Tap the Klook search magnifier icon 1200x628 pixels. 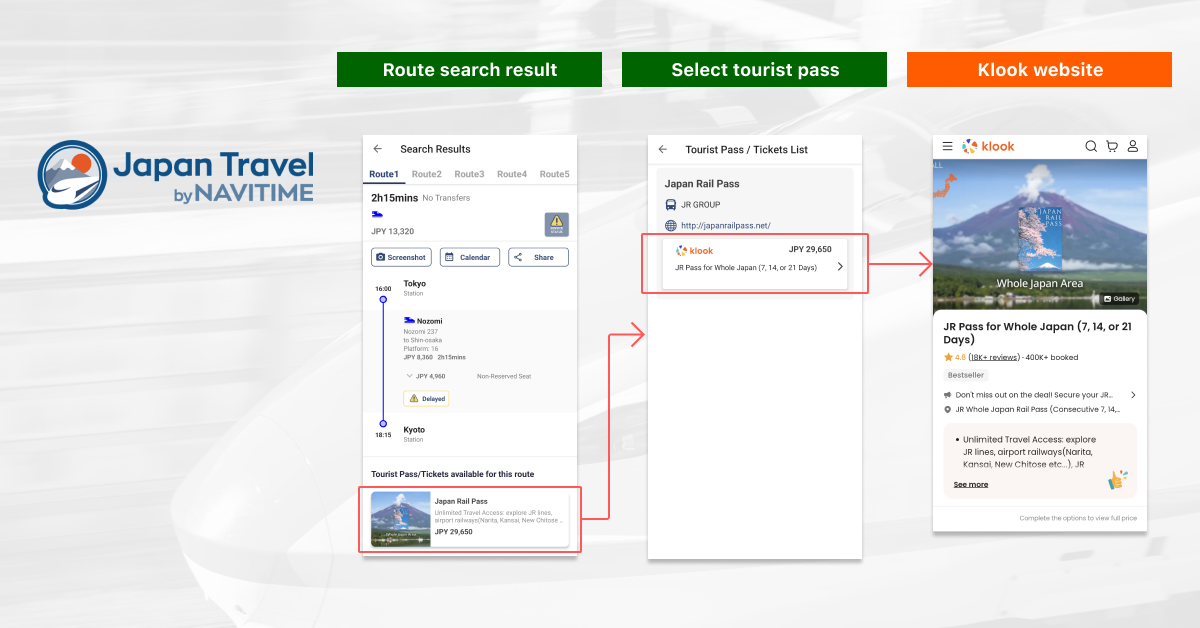pyautogui.click(x=1091, y=146)
